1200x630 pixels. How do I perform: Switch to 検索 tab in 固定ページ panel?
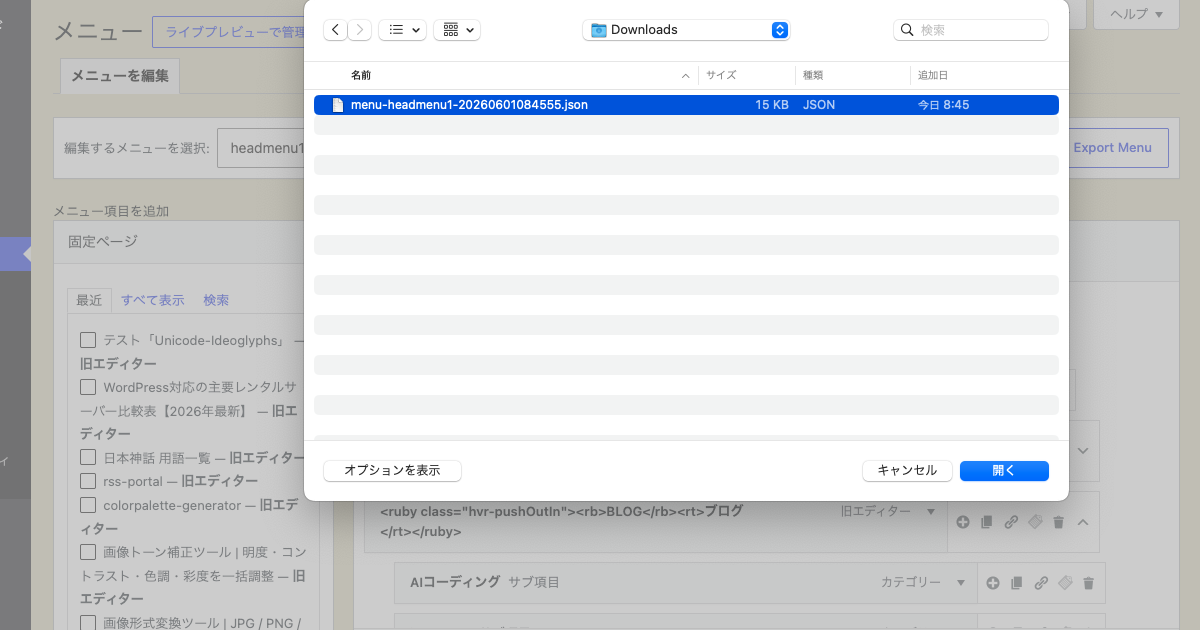[x=216, y=300]
